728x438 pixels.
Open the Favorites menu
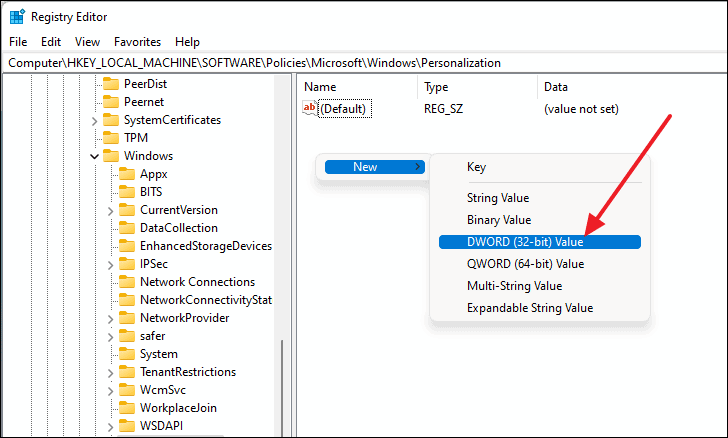point(137,42)
